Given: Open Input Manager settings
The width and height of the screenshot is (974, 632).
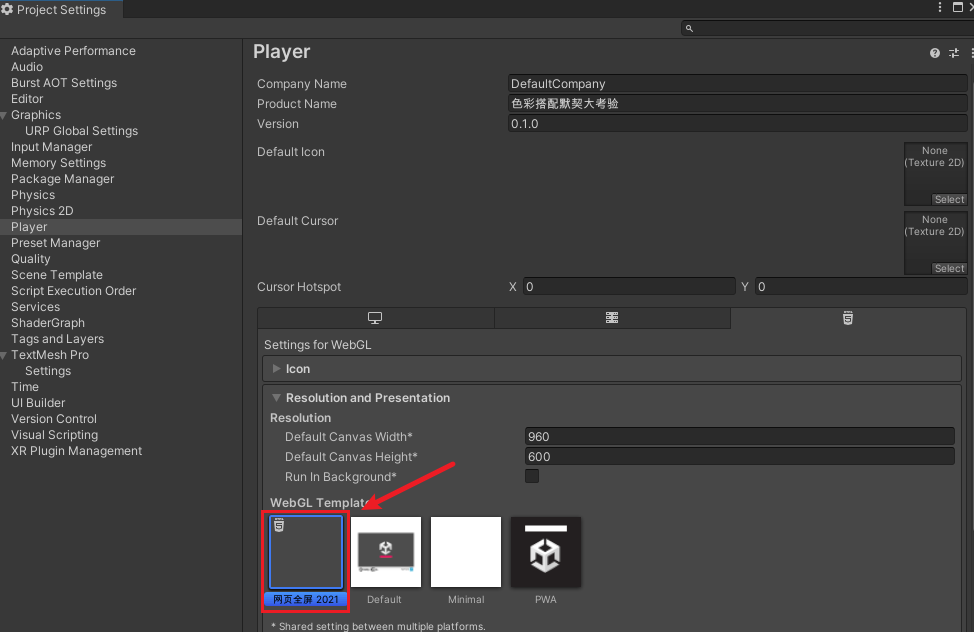Looking at the screenshot, I should pos(52,147).
